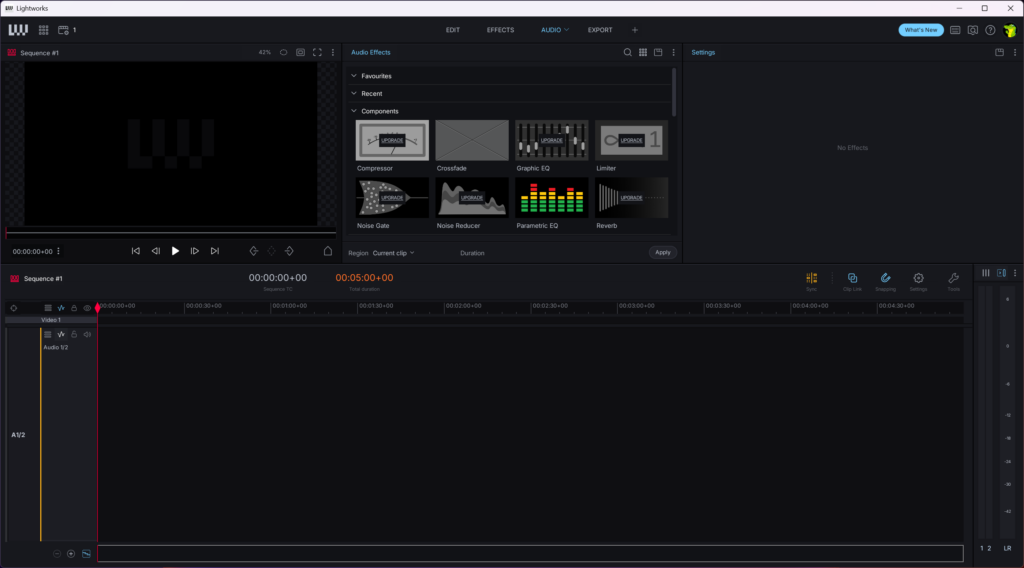Step forward one frame
Image resolution: width=1024 pixels, height=568 pixels.
[195, 251]
